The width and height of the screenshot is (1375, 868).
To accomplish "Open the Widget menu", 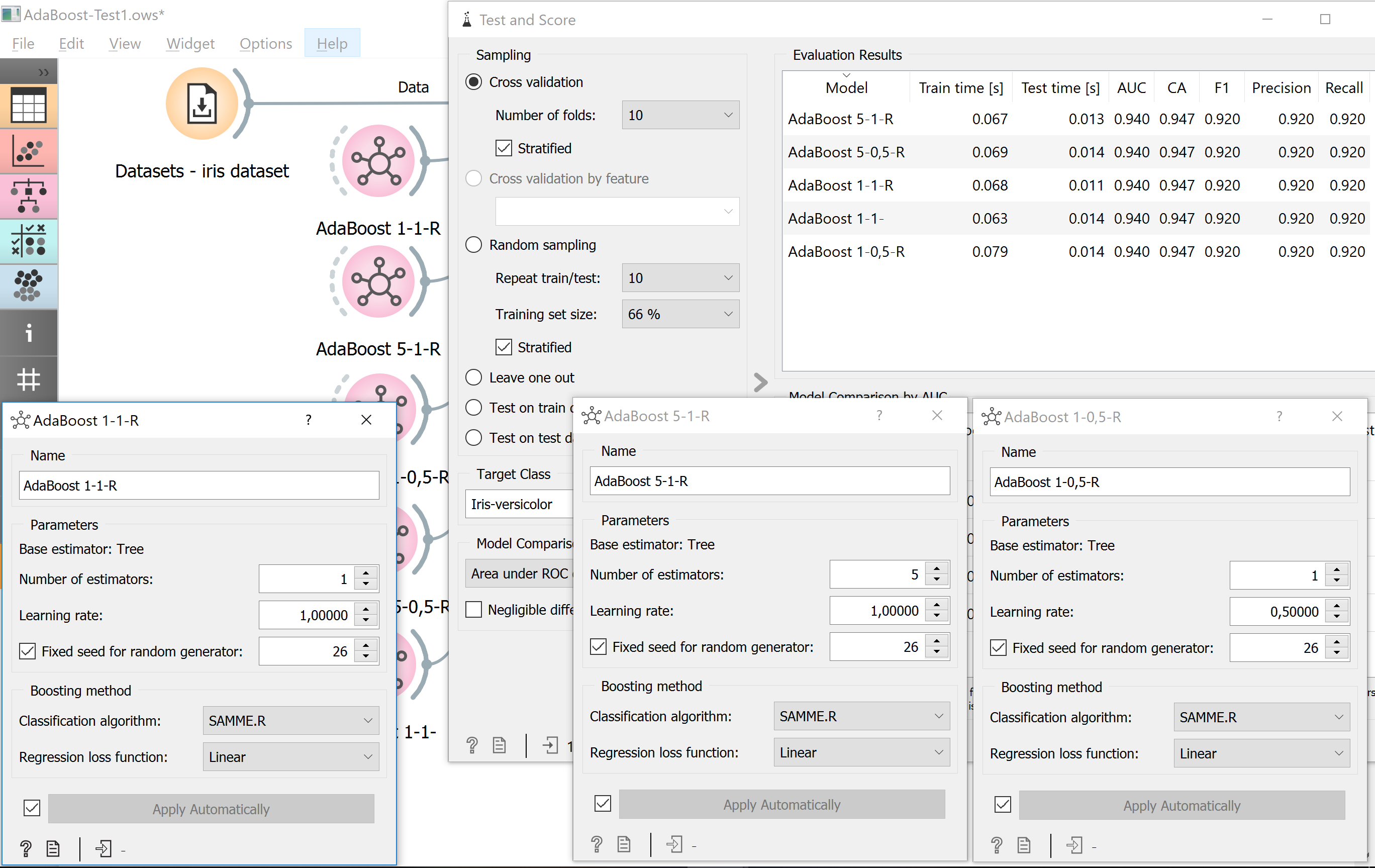I will click(190, 43).
